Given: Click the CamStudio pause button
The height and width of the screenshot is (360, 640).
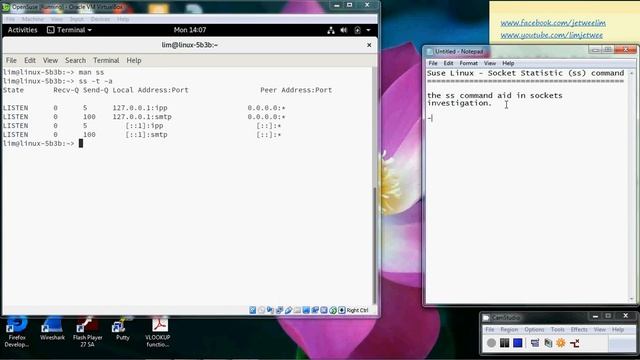Looking at the screenshot, I should pyautogui.click(x=504, y=343).
